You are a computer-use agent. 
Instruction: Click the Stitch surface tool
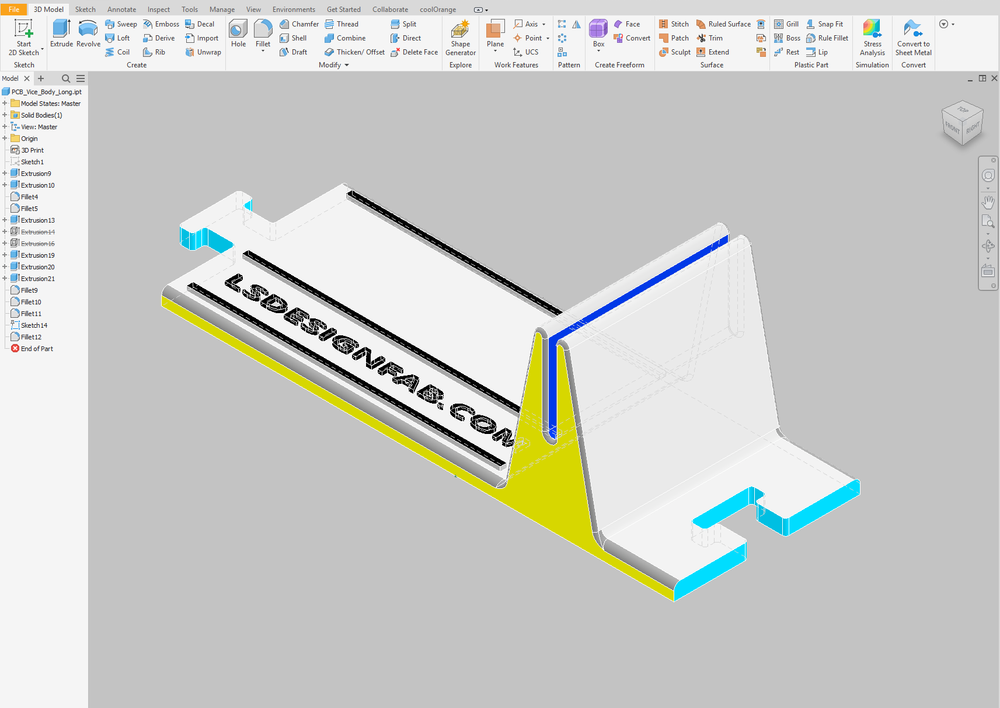tap(674, 24)
